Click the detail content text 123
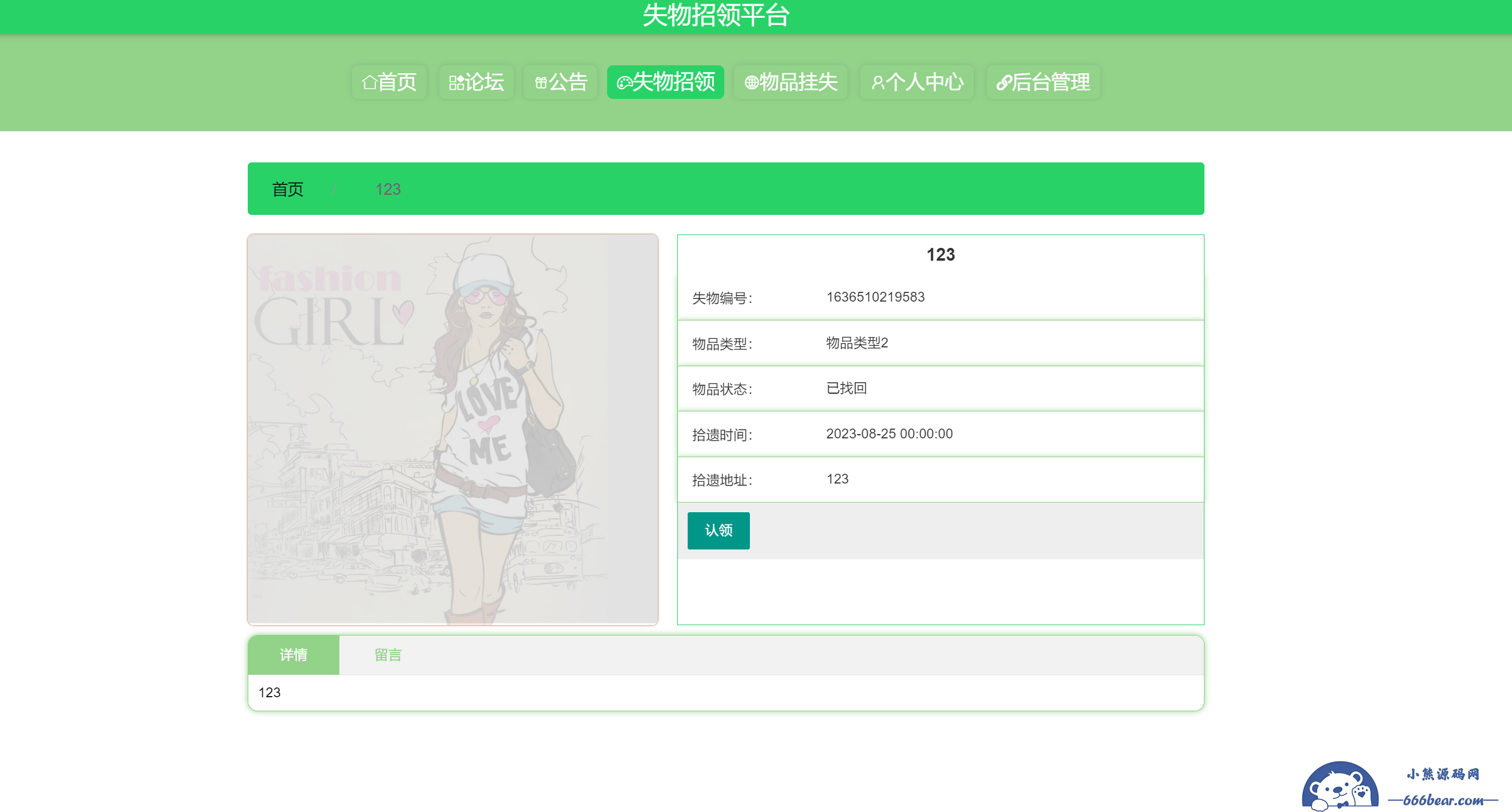Viewport: 1512px width, 812px height. coord(270,692)
